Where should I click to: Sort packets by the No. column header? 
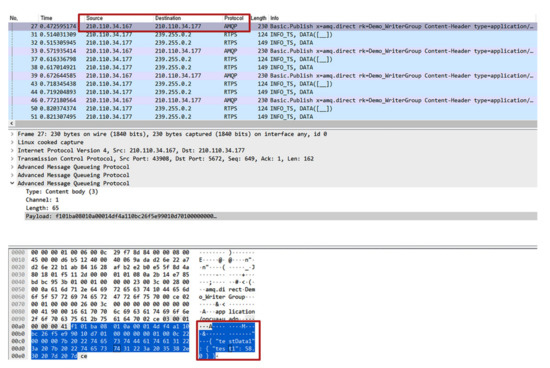point(14,18)
